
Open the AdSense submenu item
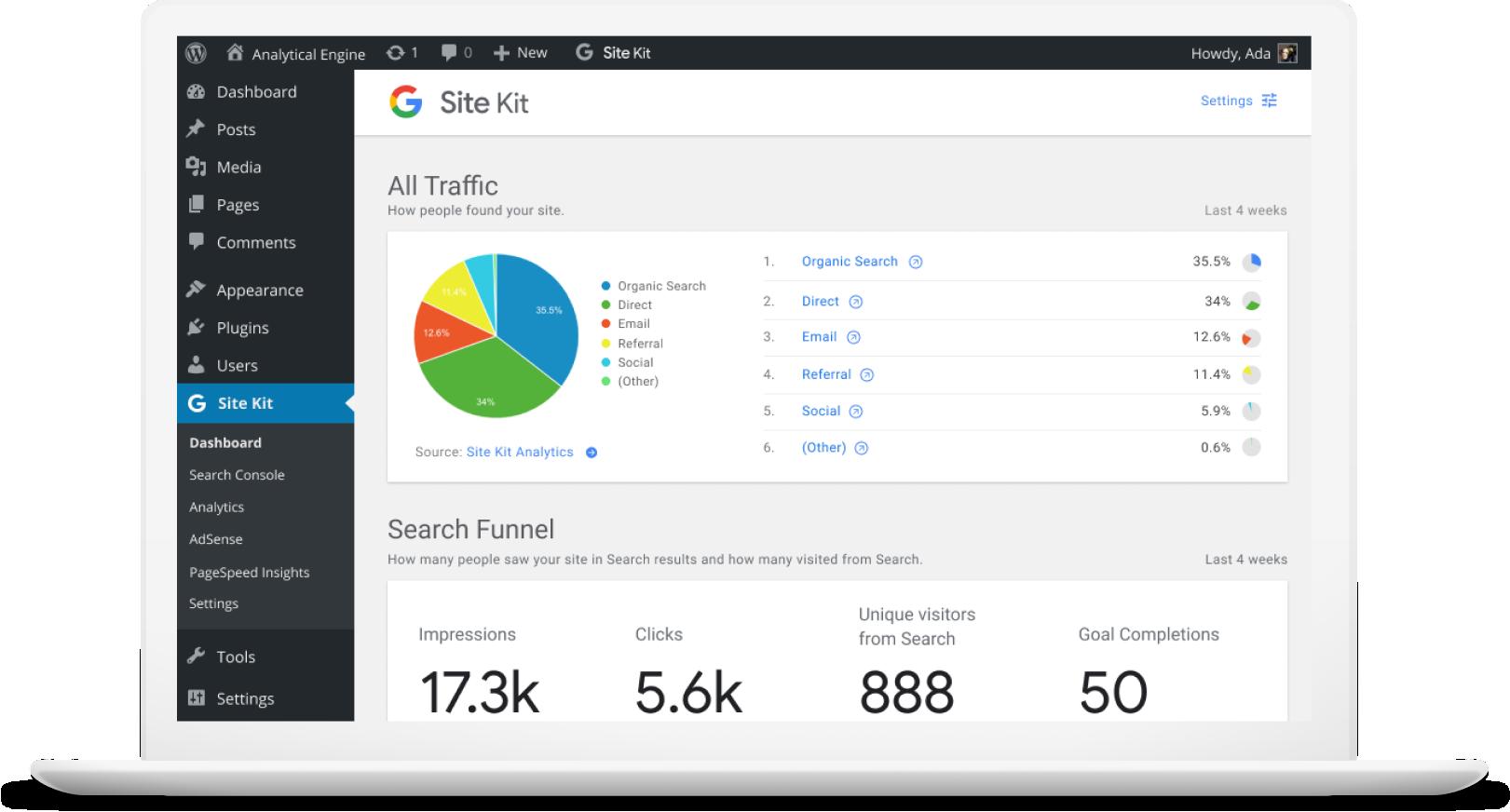click(x=215, y=539)
